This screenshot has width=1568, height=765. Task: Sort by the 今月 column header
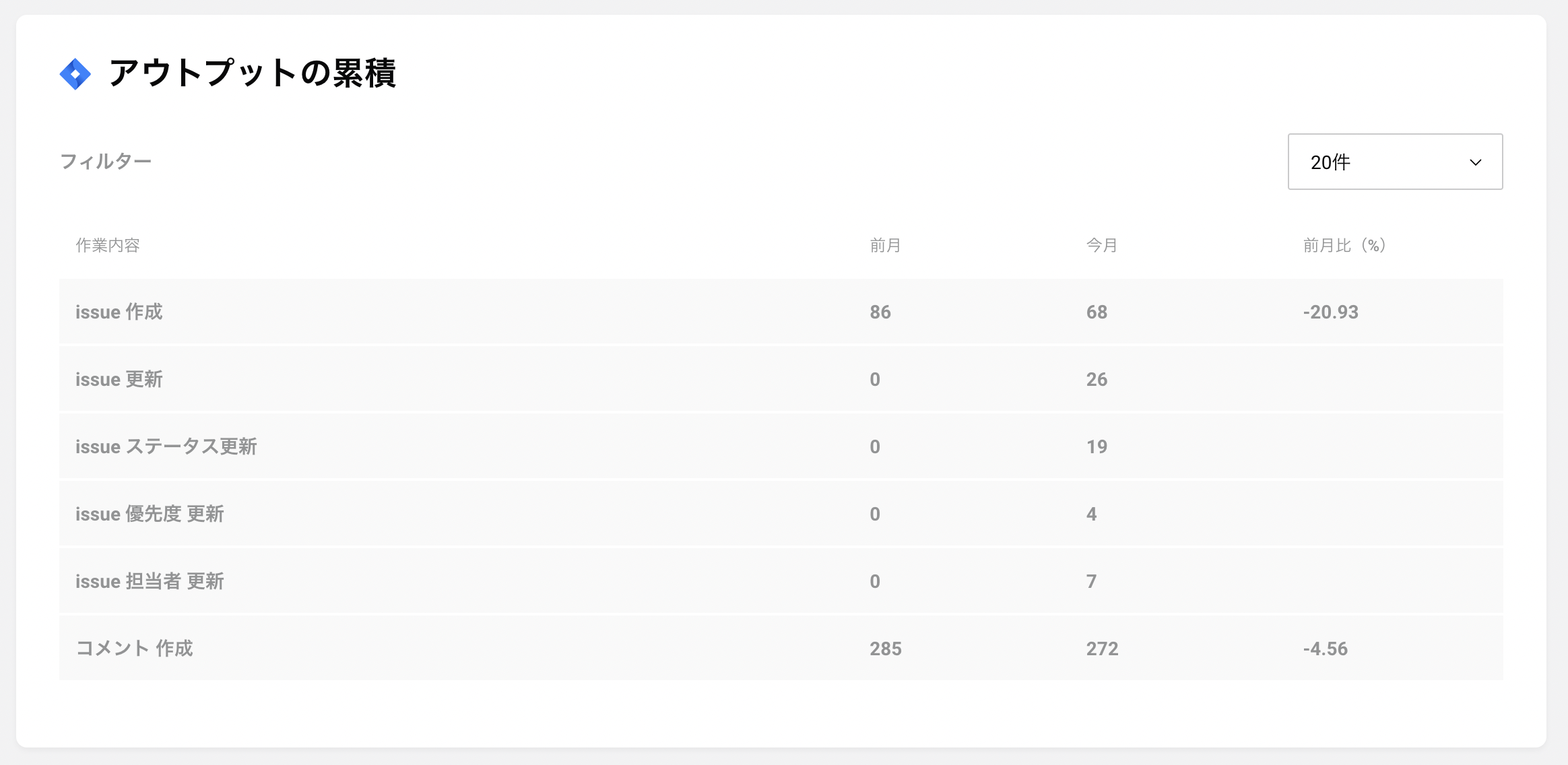click(1102, 245)
